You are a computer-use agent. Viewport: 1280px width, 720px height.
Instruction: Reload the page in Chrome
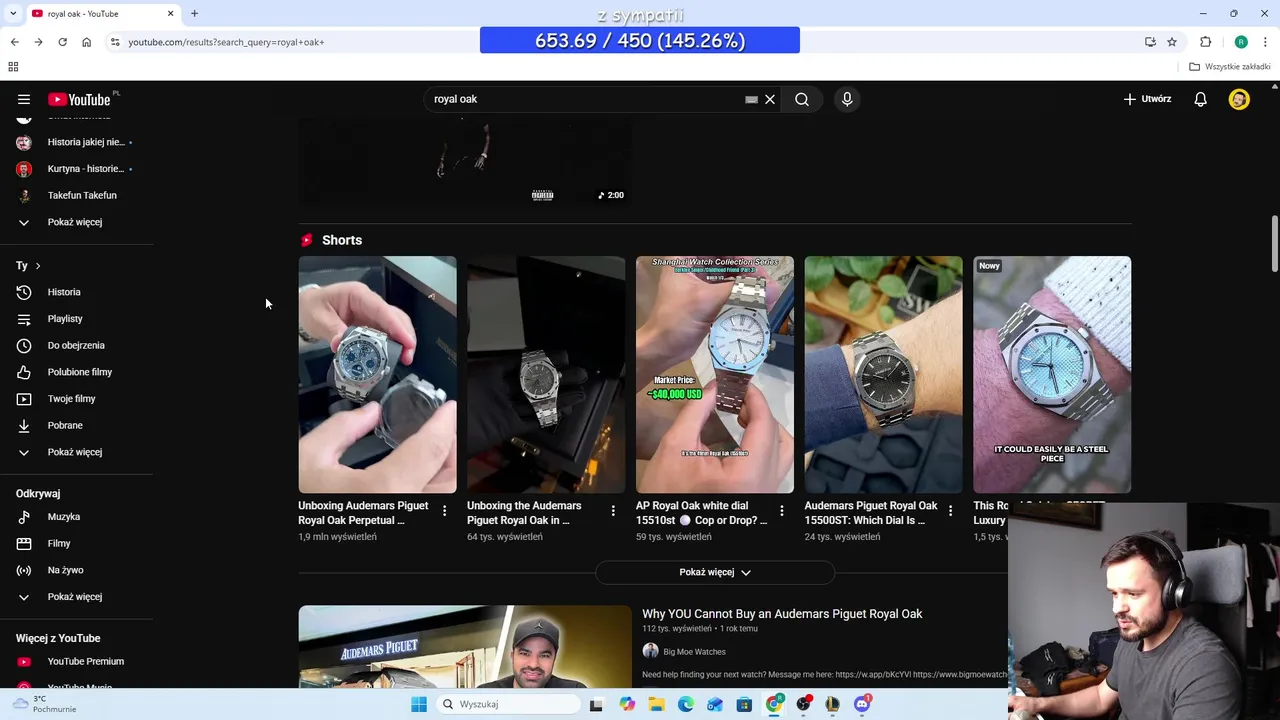click(62, 42)
